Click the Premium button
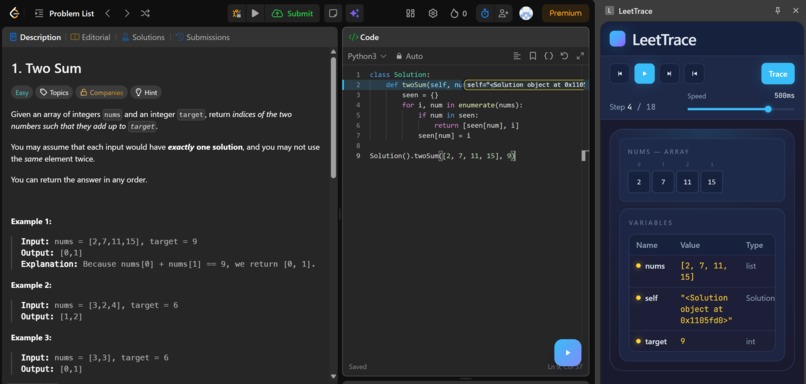Image resolution: width=806 pixels, height=384 pixels. [x=565, y=14]
